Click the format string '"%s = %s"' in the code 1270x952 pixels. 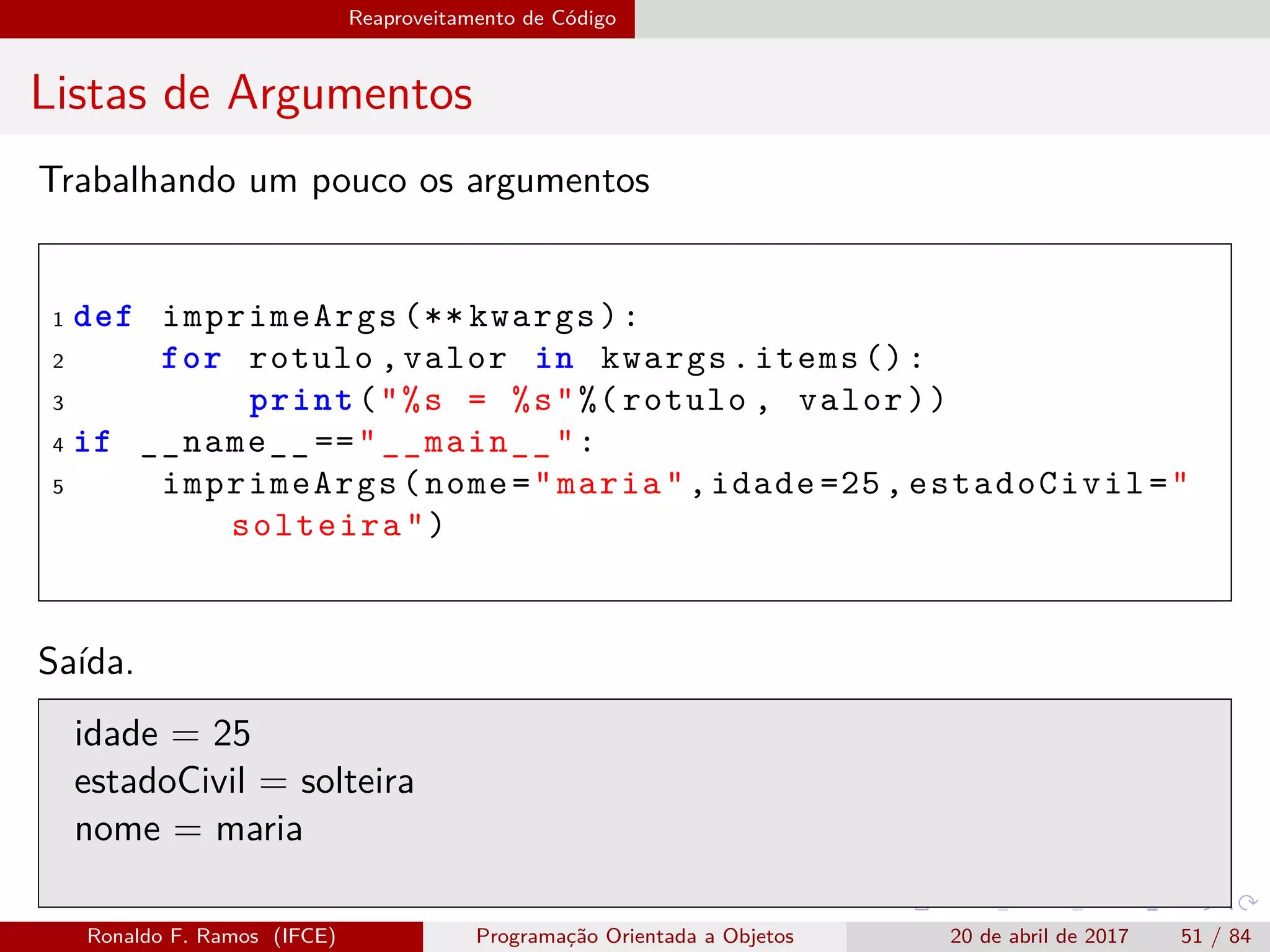(x=476, y=400)
